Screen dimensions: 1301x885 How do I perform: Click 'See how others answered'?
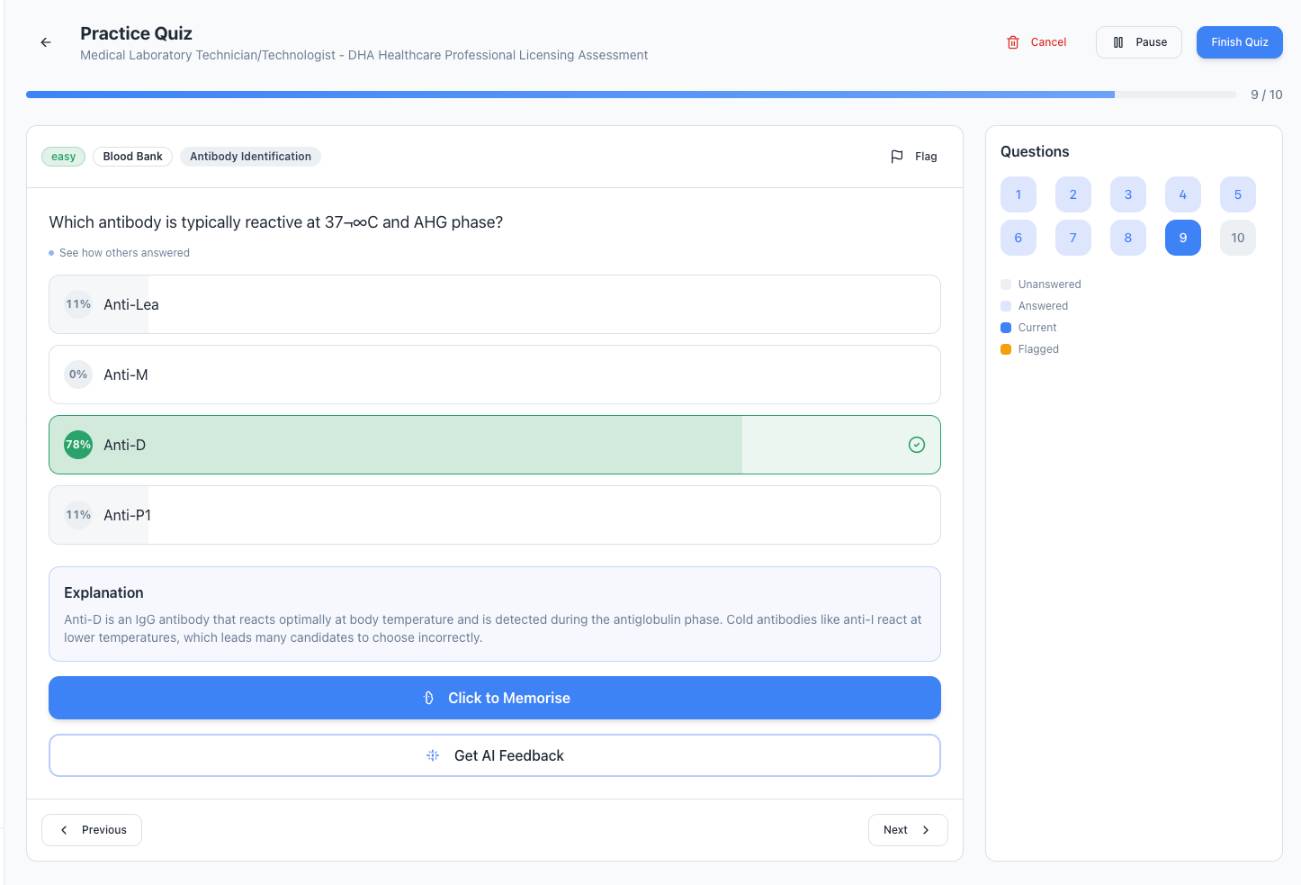[x=124, y=253]
